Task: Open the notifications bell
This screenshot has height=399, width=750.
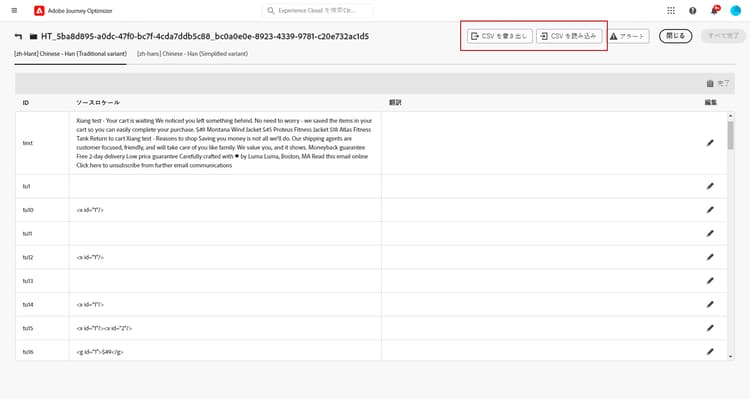Action: [x=715, y=10]
